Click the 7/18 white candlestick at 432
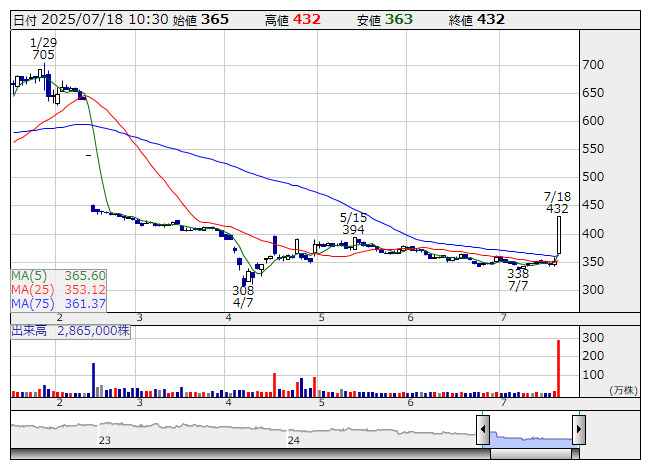Viewport: 653px width, 470px height. pyautogui.click(x=559, y=235)
